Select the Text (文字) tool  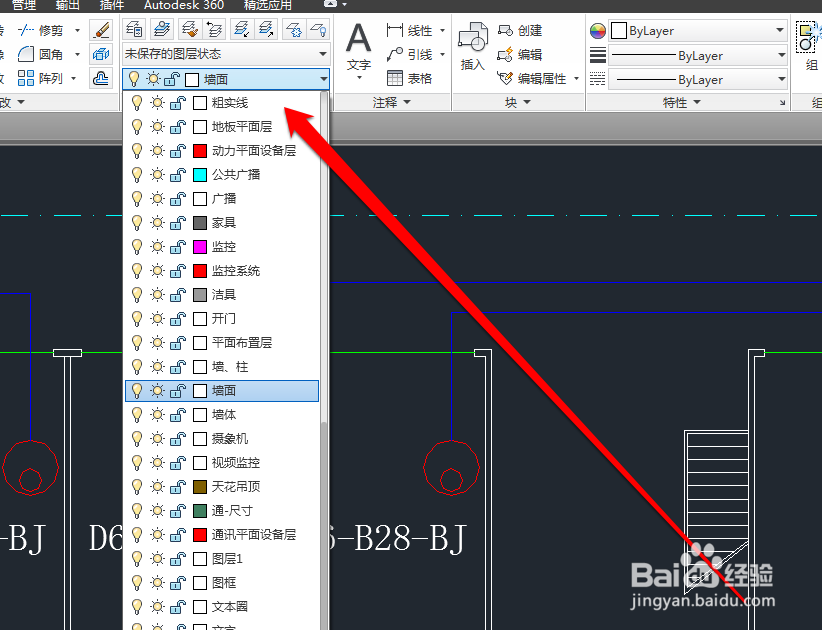click(x=359, y=46)
